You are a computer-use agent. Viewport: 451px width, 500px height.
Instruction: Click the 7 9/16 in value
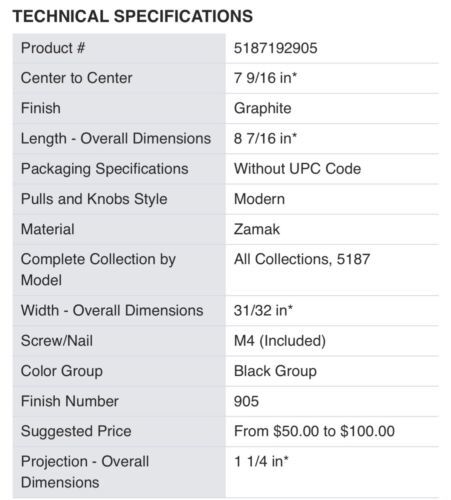[x=265, y=78]
